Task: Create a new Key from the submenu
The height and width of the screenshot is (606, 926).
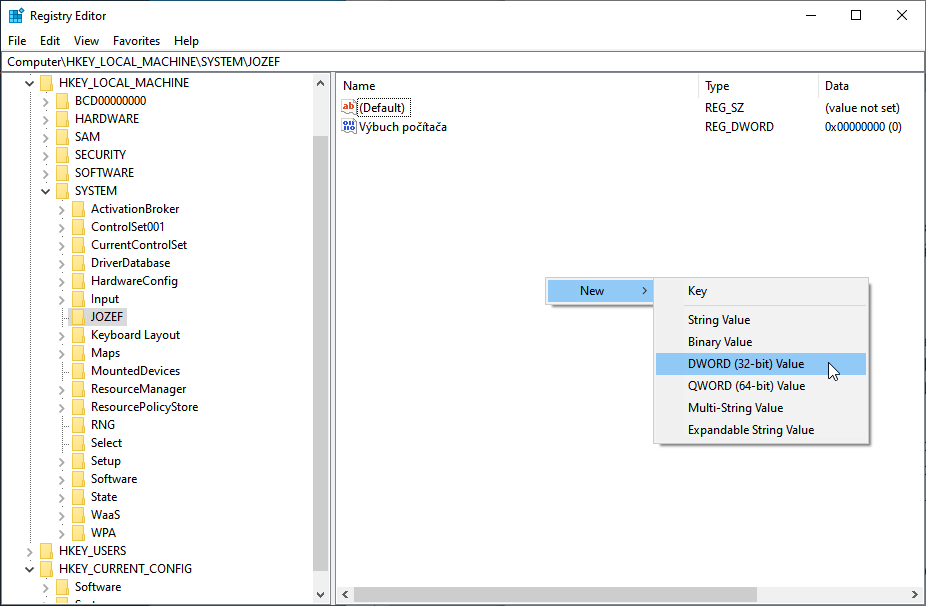Action: tap(697, 291)
